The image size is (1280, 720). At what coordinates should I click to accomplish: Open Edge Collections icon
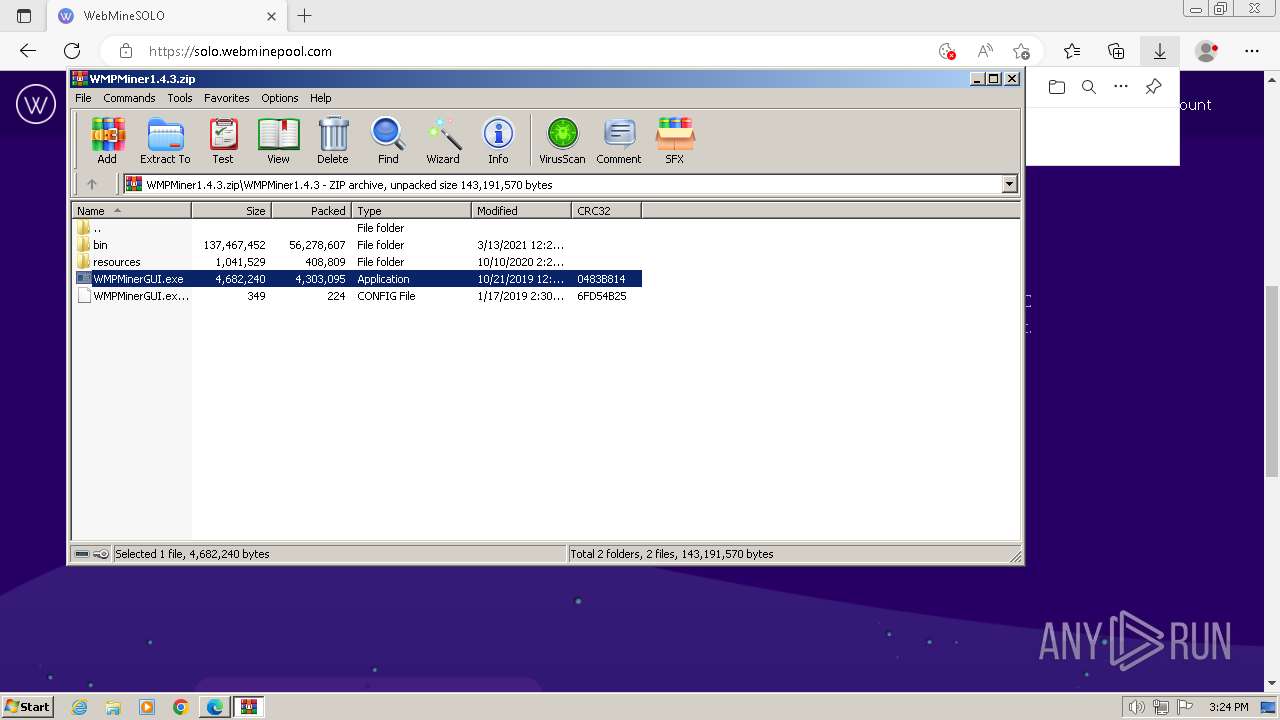[x=1116, y=51]
